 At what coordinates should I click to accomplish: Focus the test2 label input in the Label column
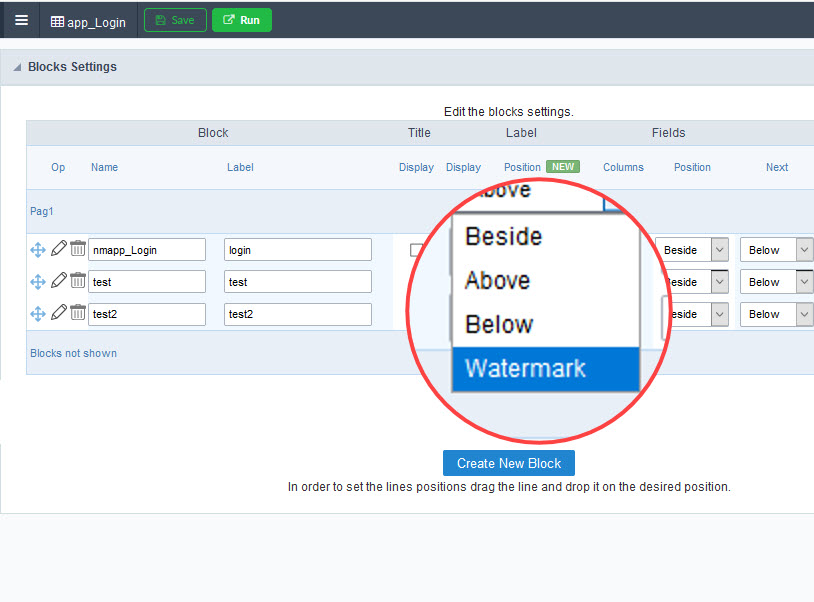pos(298,314)
